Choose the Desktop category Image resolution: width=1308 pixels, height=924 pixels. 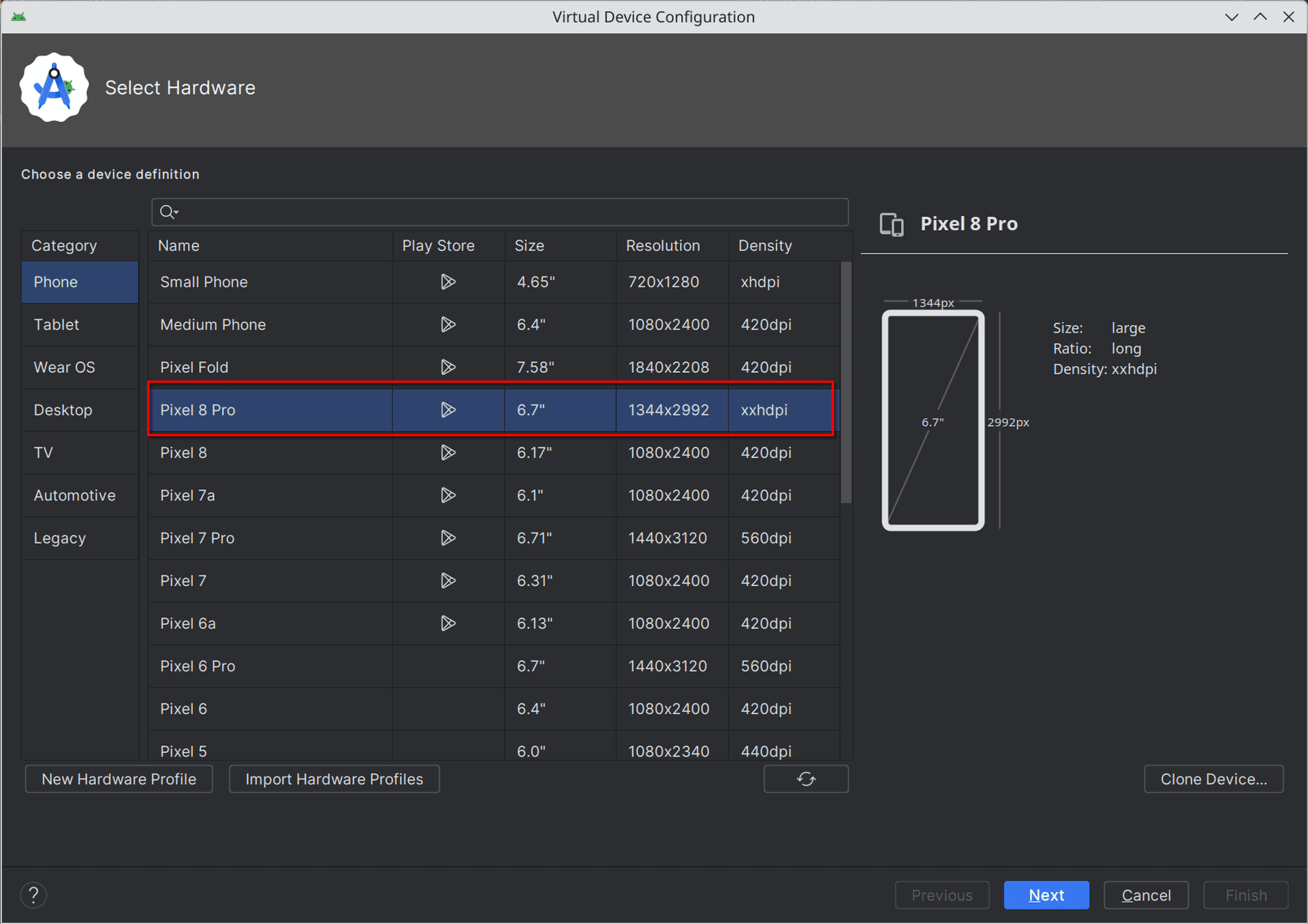[80, 410]
